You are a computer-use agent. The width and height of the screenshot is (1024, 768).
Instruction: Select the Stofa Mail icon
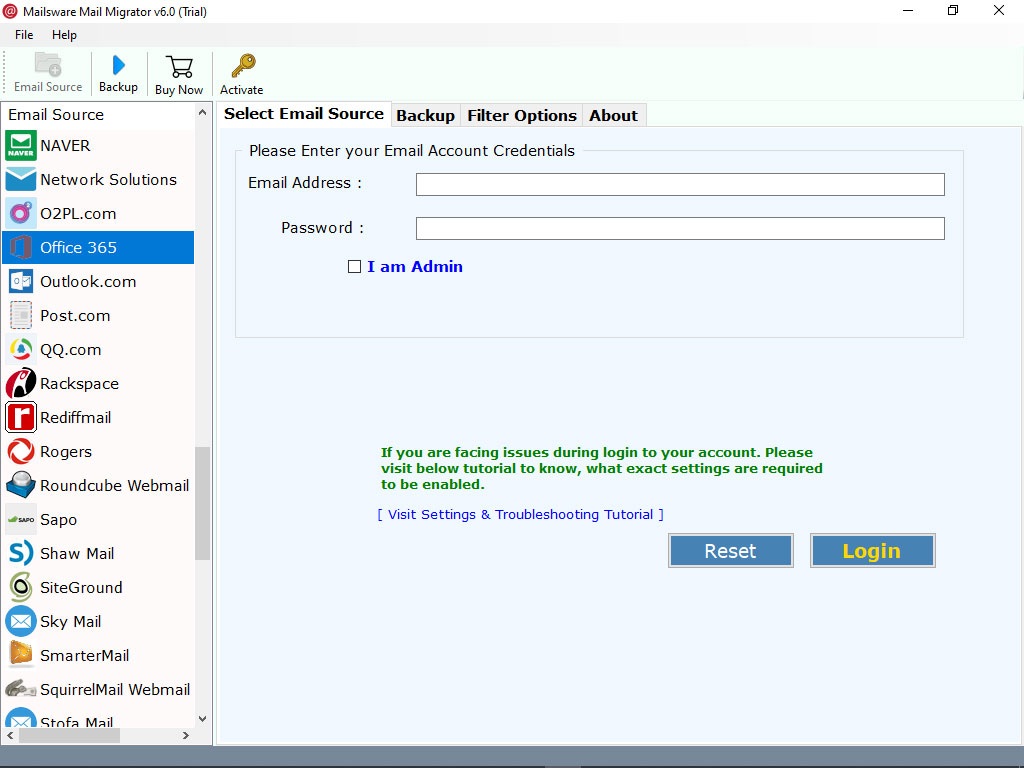click(21, 718)
